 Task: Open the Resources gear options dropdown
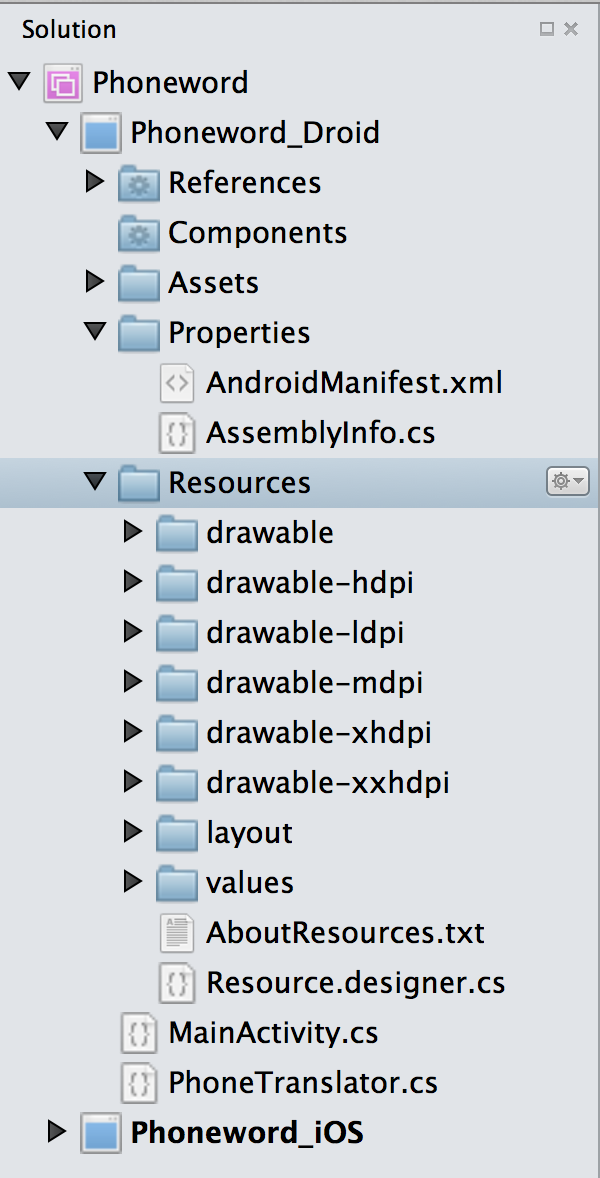coord(567,482)
